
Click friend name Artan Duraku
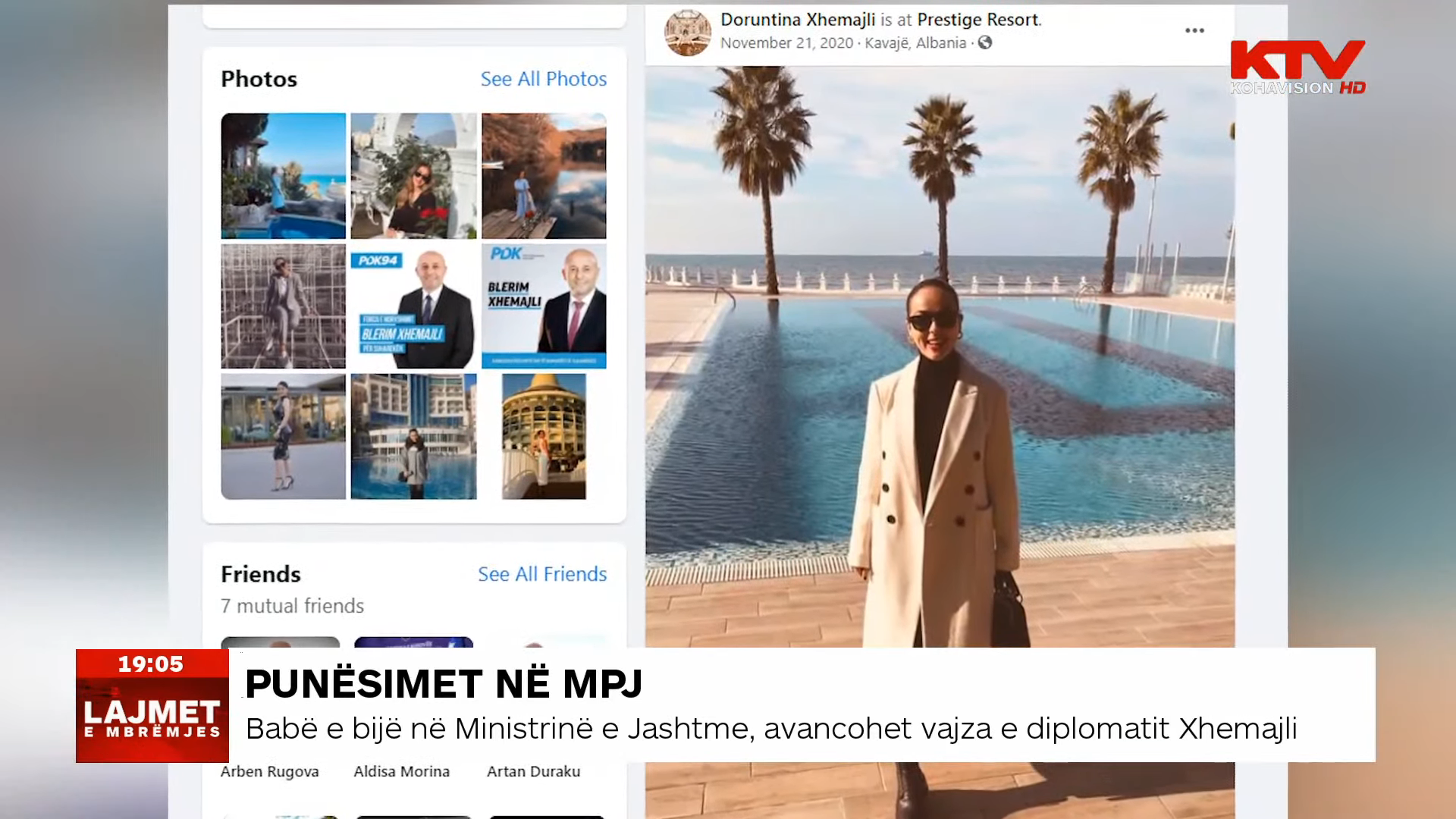533,771
